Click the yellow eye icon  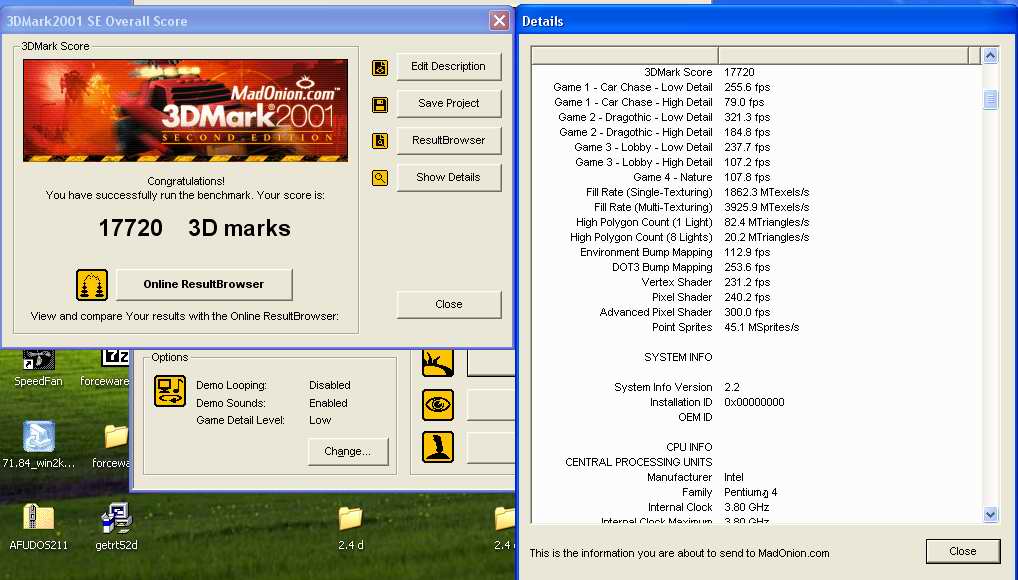pyautogui.click(x=438, y=405)
